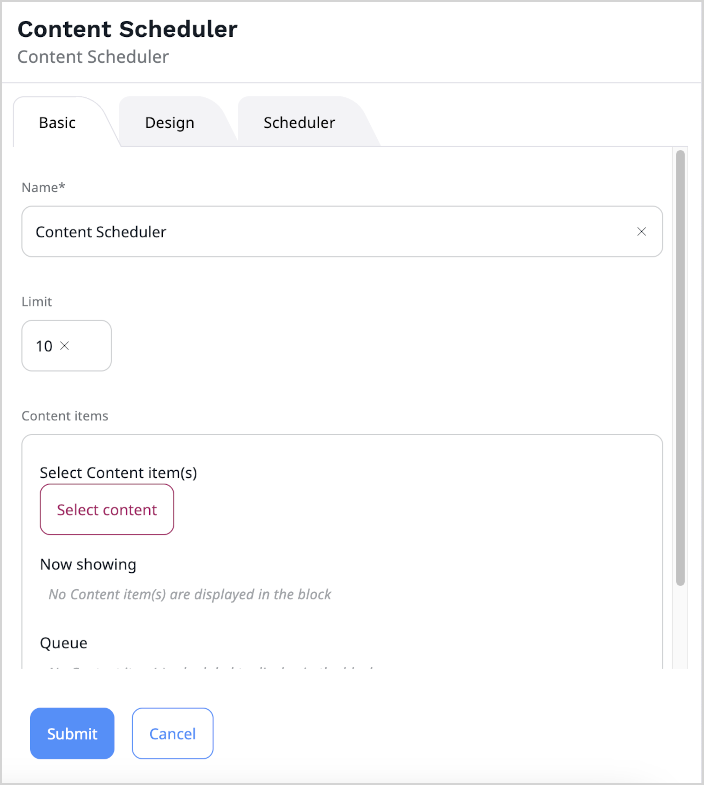Click the empty Now showing placeholder message

[x=190, y=594]
